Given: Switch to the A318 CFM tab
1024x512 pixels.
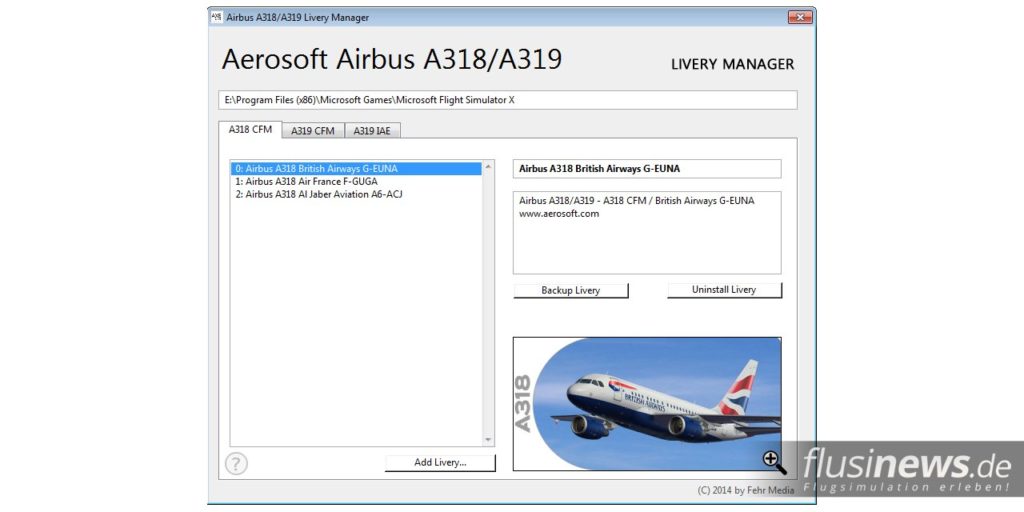Looking at the screenshot, I should click(250, 129).
